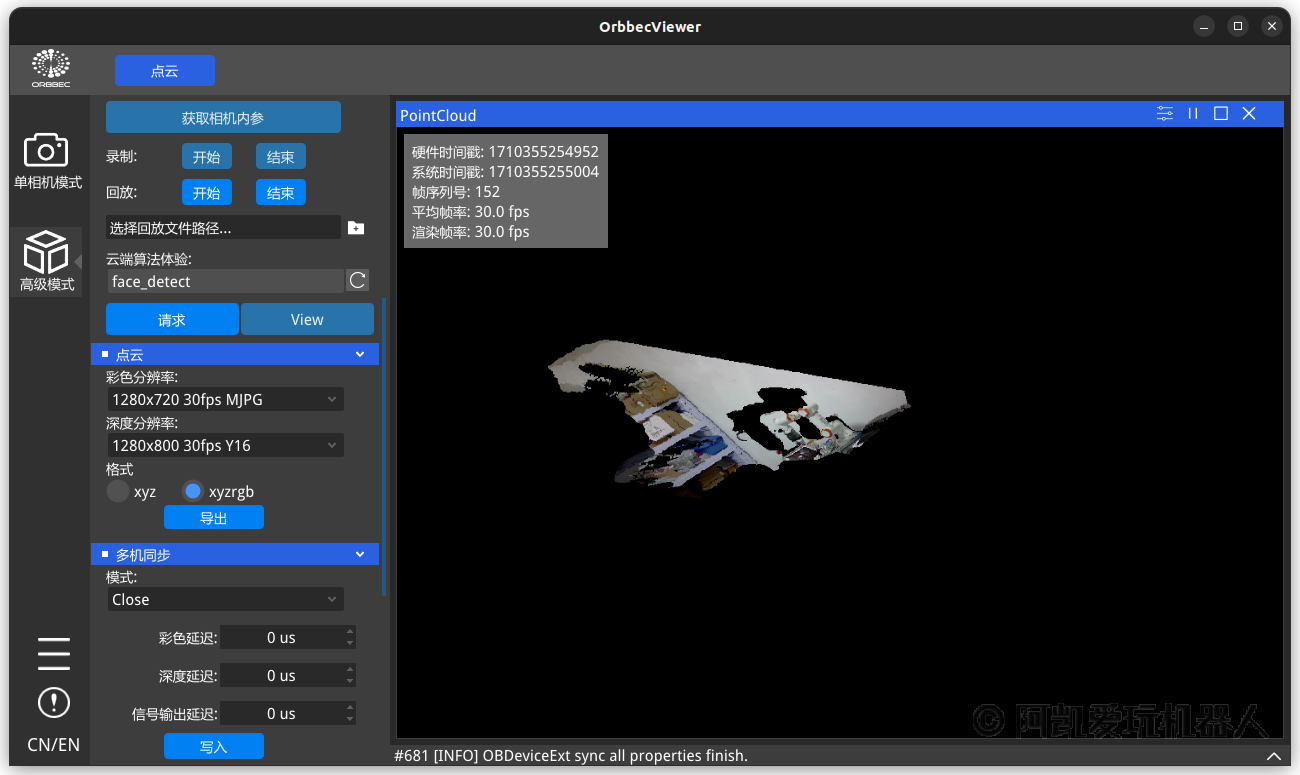1300x775 pixels.
Task: Maximize the PointCloud panel
Action: 1221,114
